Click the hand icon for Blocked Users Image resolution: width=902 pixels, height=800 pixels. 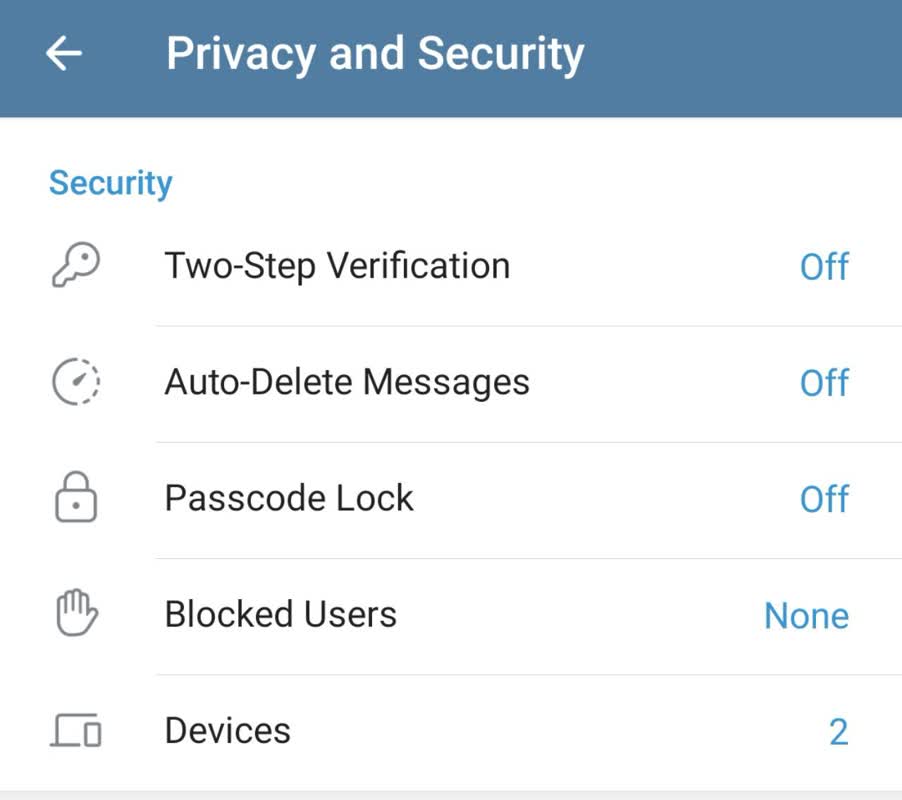pyautogui.click(x=76, y=614)
